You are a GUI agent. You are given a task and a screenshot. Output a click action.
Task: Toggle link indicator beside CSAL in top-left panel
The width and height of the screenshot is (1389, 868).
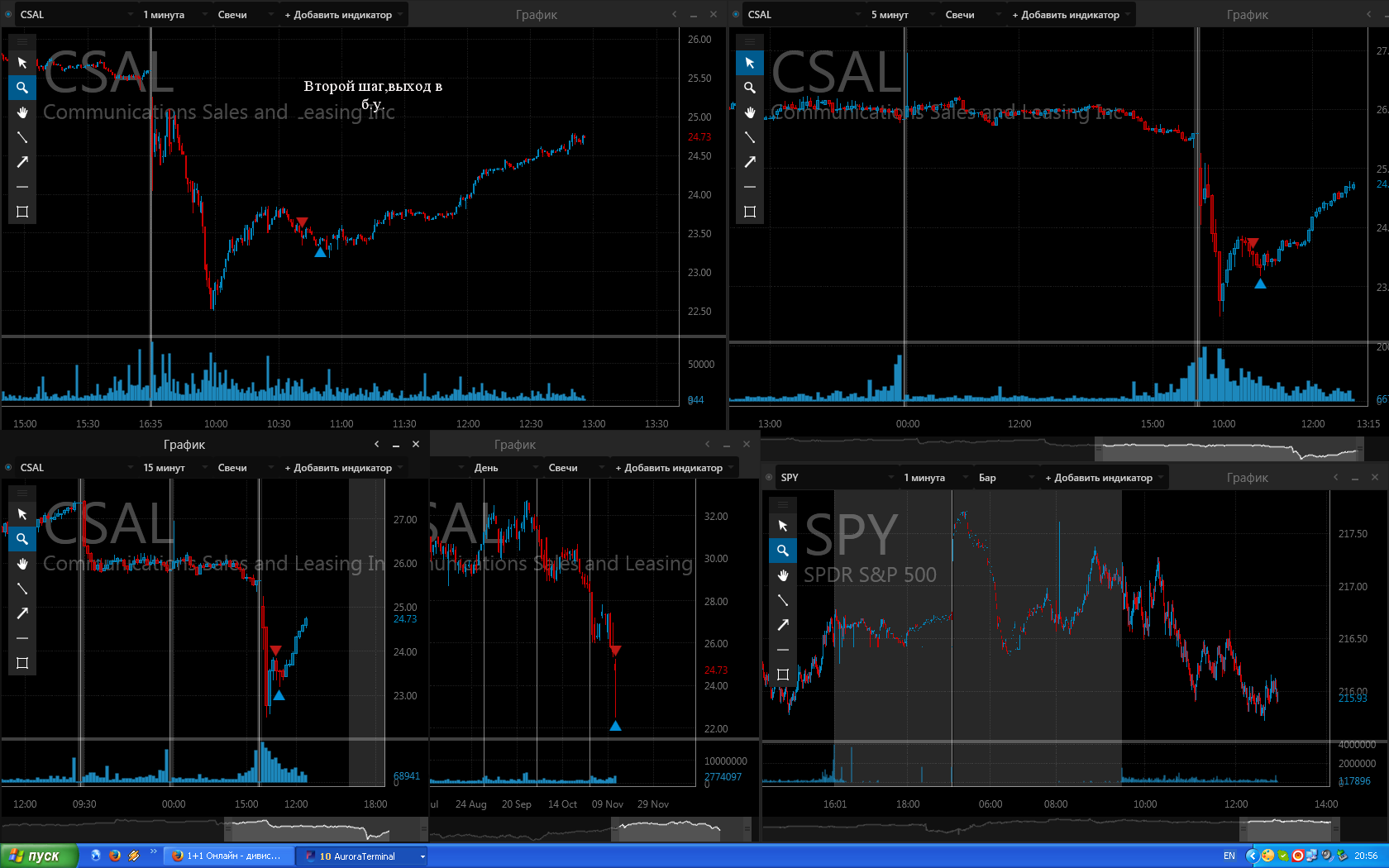pos(8,15)
